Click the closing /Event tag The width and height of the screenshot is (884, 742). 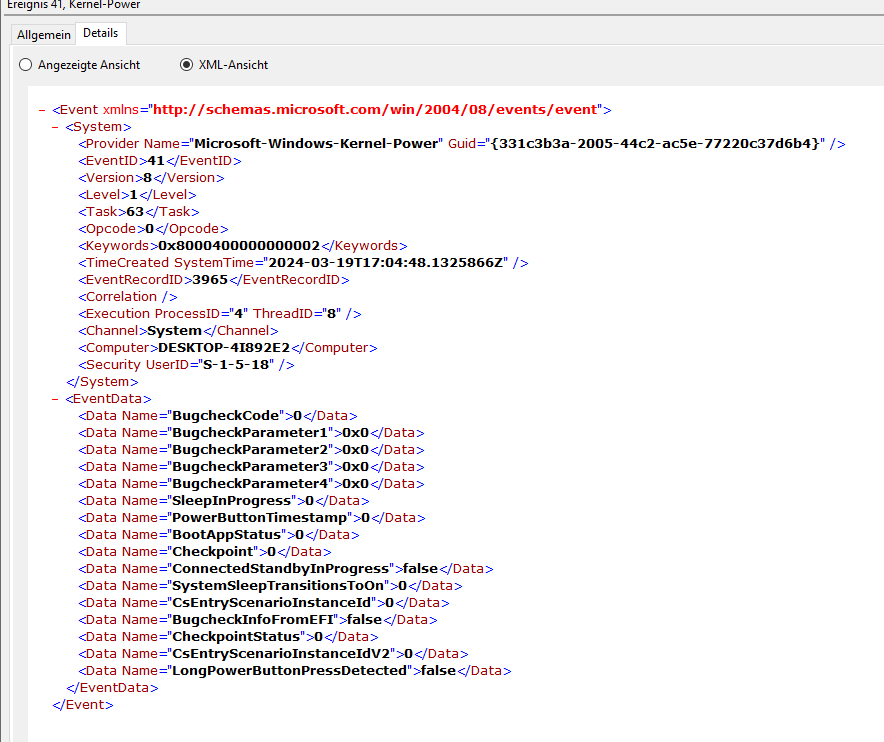(x=83, y=705)
